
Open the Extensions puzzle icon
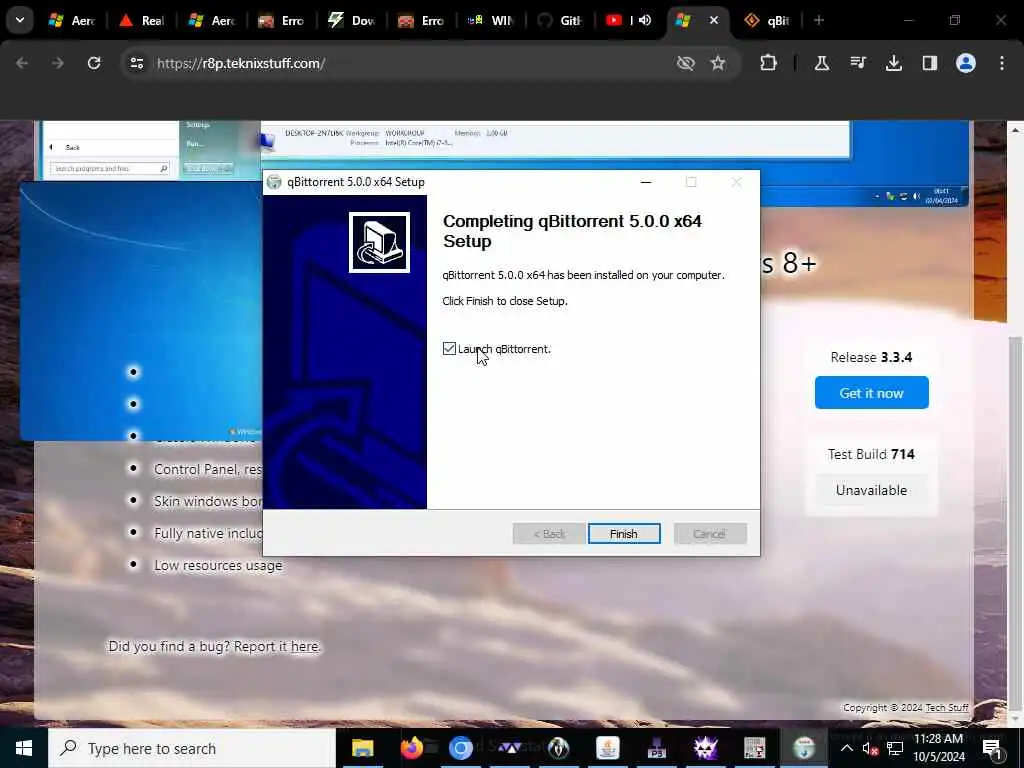[x=768, y=63]
